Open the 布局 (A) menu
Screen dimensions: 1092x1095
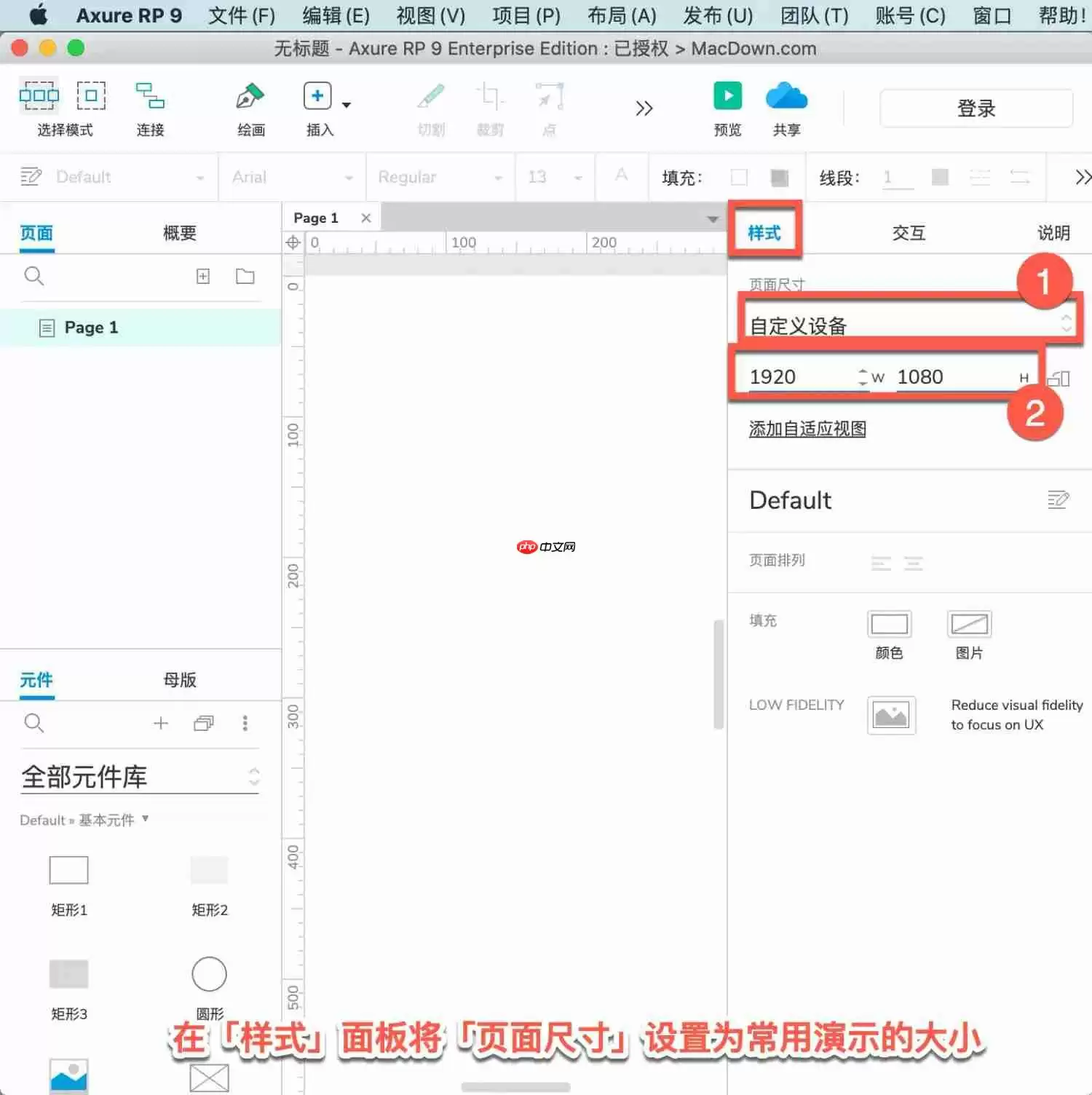coord(621,15)
